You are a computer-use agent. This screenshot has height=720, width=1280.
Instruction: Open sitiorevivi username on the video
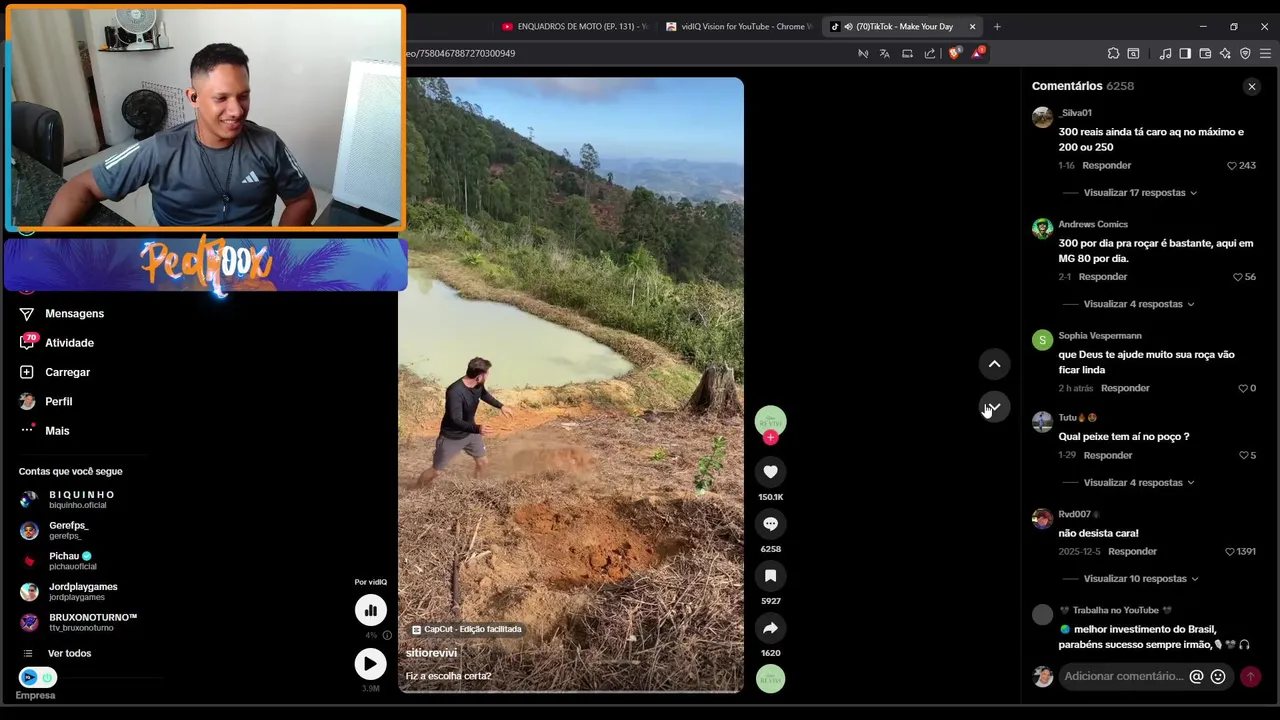click(431, 653)
